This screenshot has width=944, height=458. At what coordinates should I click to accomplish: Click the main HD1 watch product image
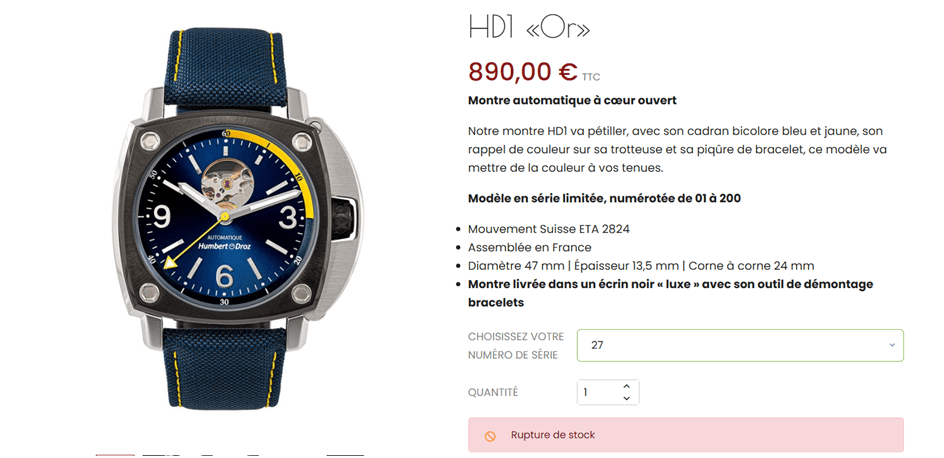(238, 218)
